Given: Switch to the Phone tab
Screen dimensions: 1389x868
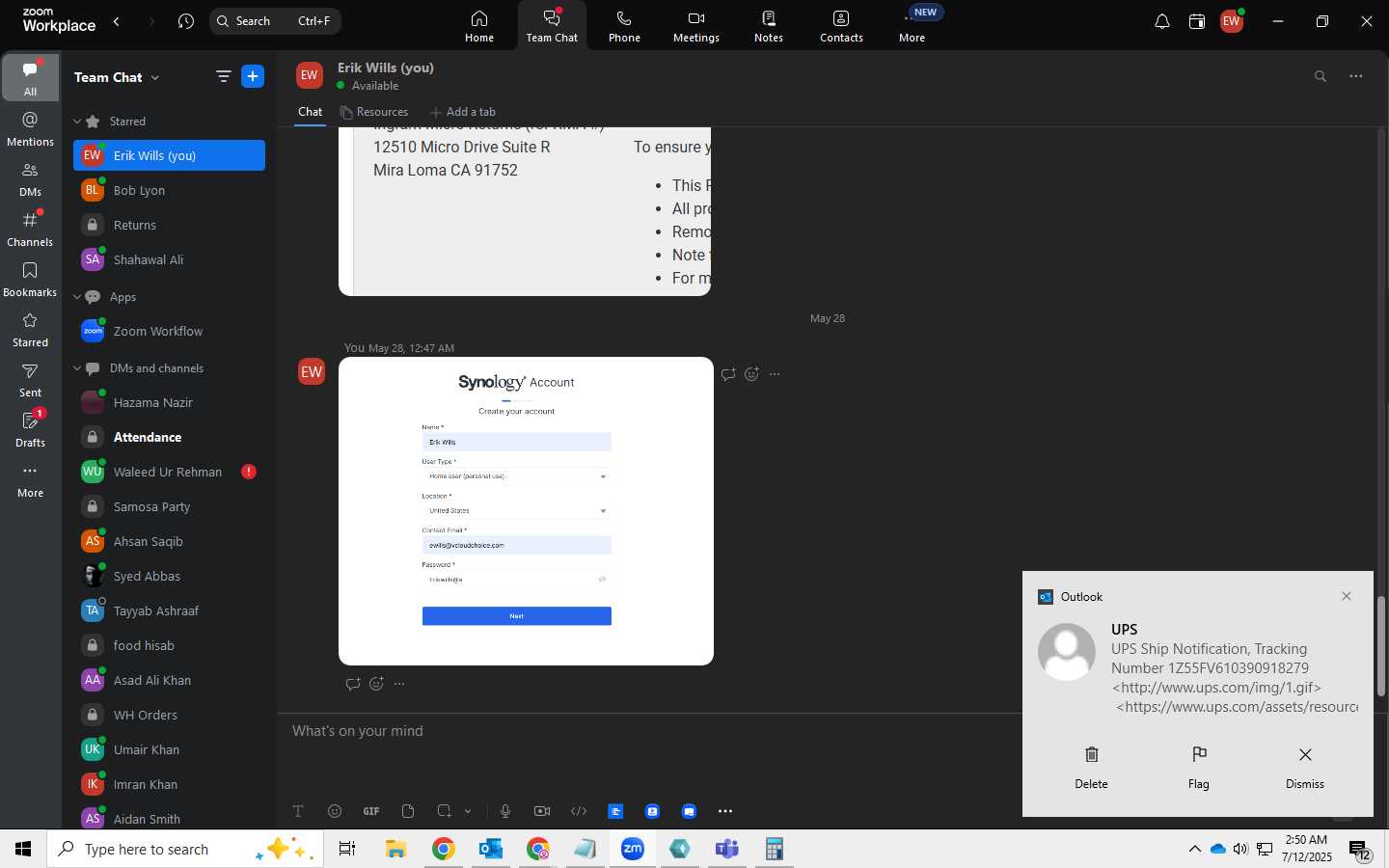Looking at the screenshot, I should [x=624, y=26].
